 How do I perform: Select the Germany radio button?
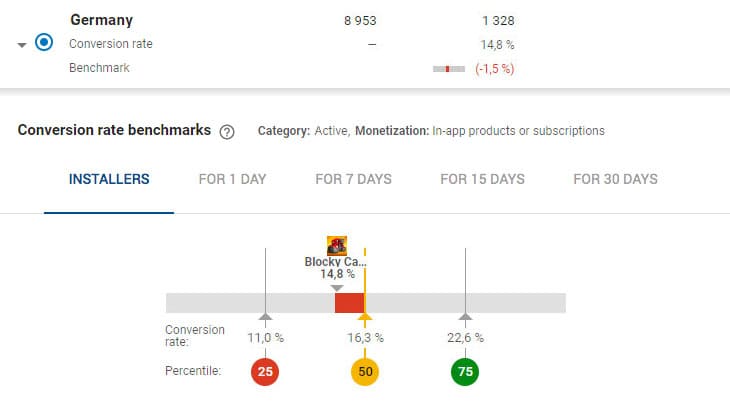pyautogui.click(x=44, y=44)
